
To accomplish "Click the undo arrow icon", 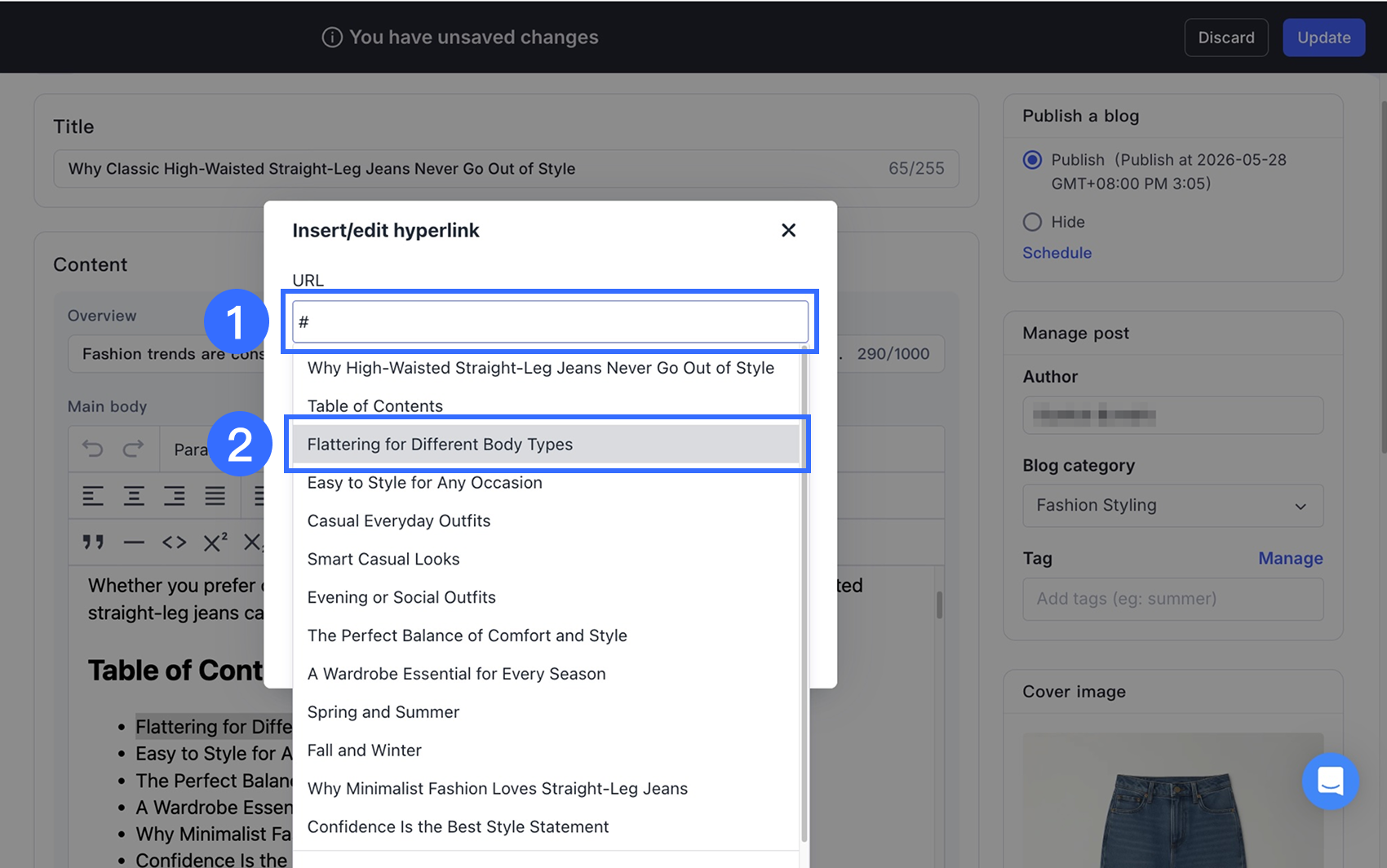I will (93, 448).
